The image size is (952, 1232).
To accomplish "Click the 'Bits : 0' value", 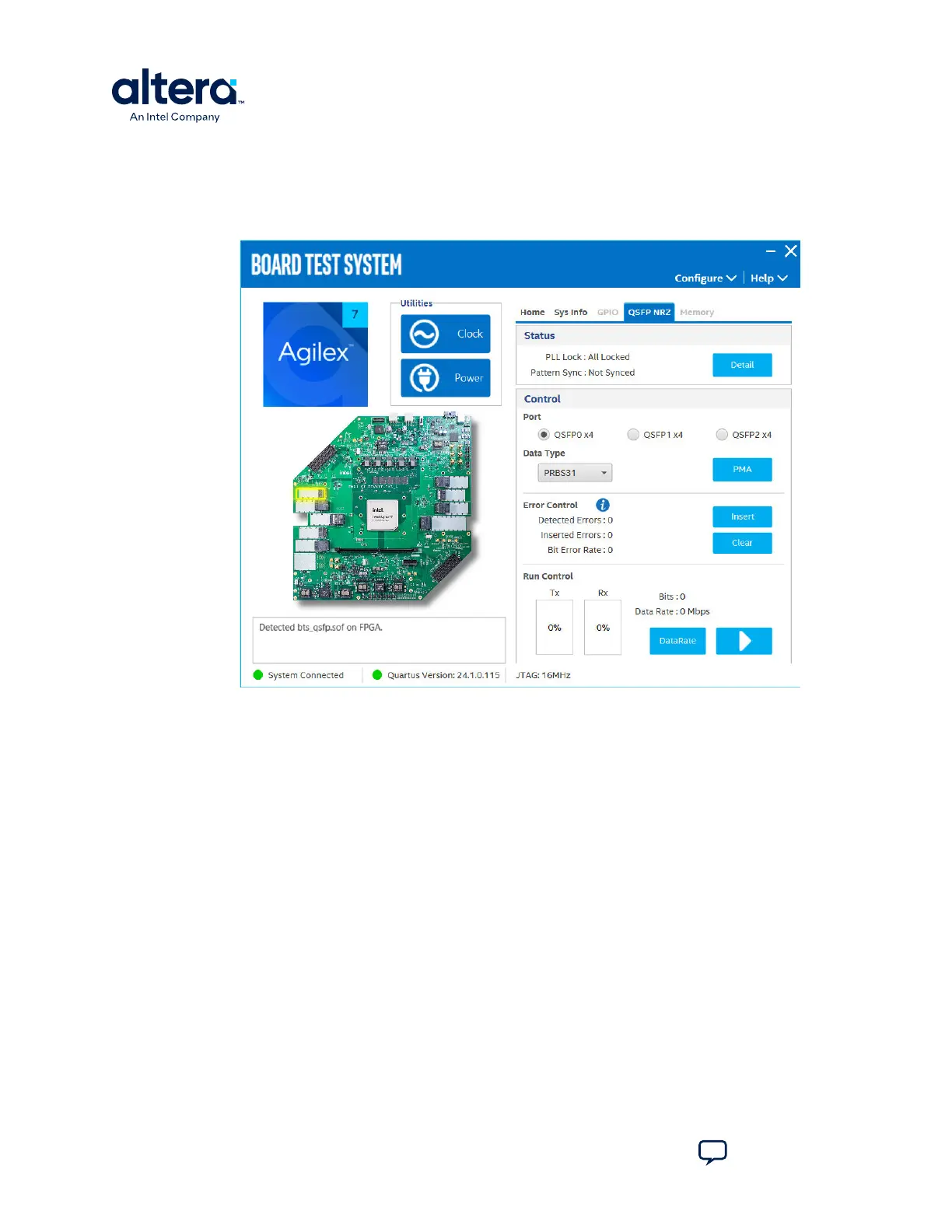I will (x=672, y=597).
